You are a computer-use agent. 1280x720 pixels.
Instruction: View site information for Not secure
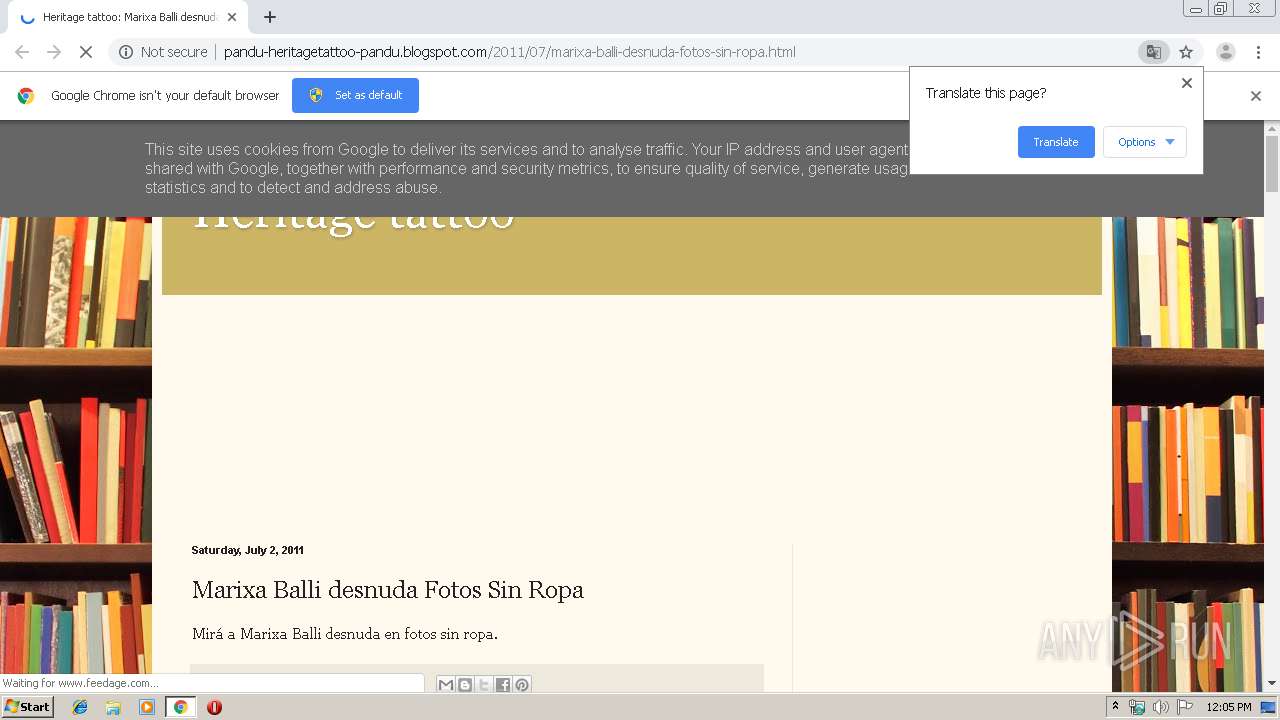(x=163, y=52)
